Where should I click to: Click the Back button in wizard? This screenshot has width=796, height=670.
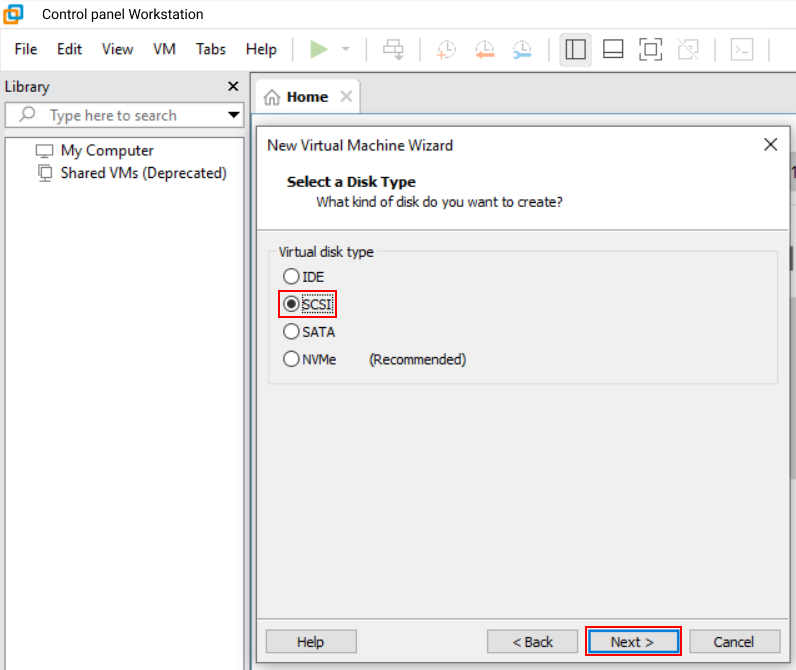[533, 642]
